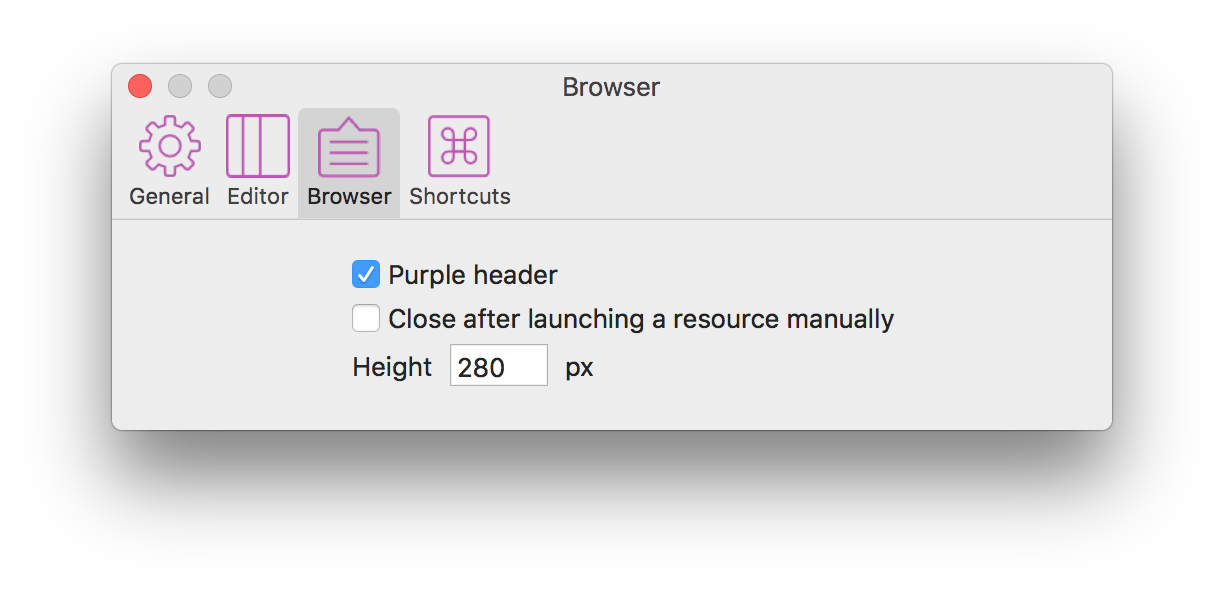1224x590 pixels.
Task: Enable Close after launching a resource checkbox
Action: [x=366, y=319]
